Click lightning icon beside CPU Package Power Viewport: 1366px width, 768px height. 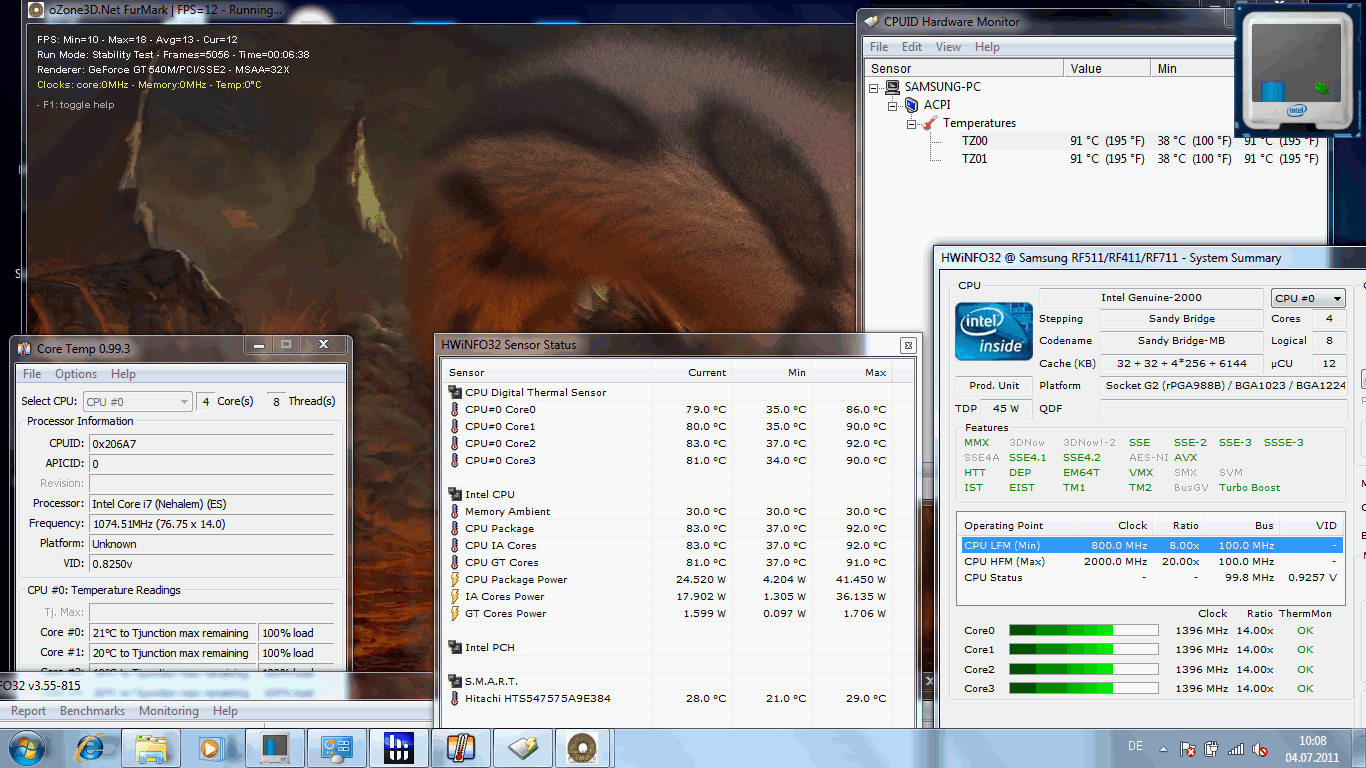click(455, 579)
